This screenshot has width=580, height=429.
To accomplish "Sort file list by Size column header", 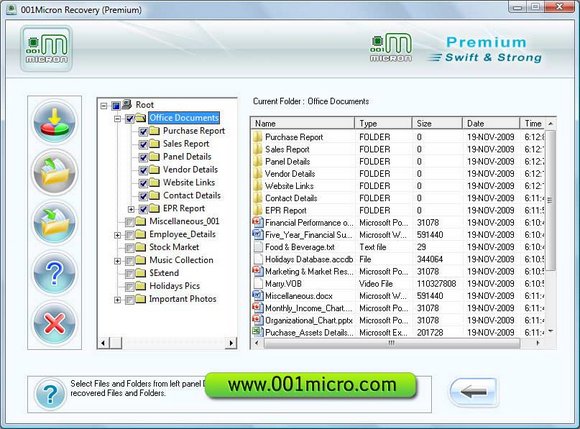I will [437, 123].
